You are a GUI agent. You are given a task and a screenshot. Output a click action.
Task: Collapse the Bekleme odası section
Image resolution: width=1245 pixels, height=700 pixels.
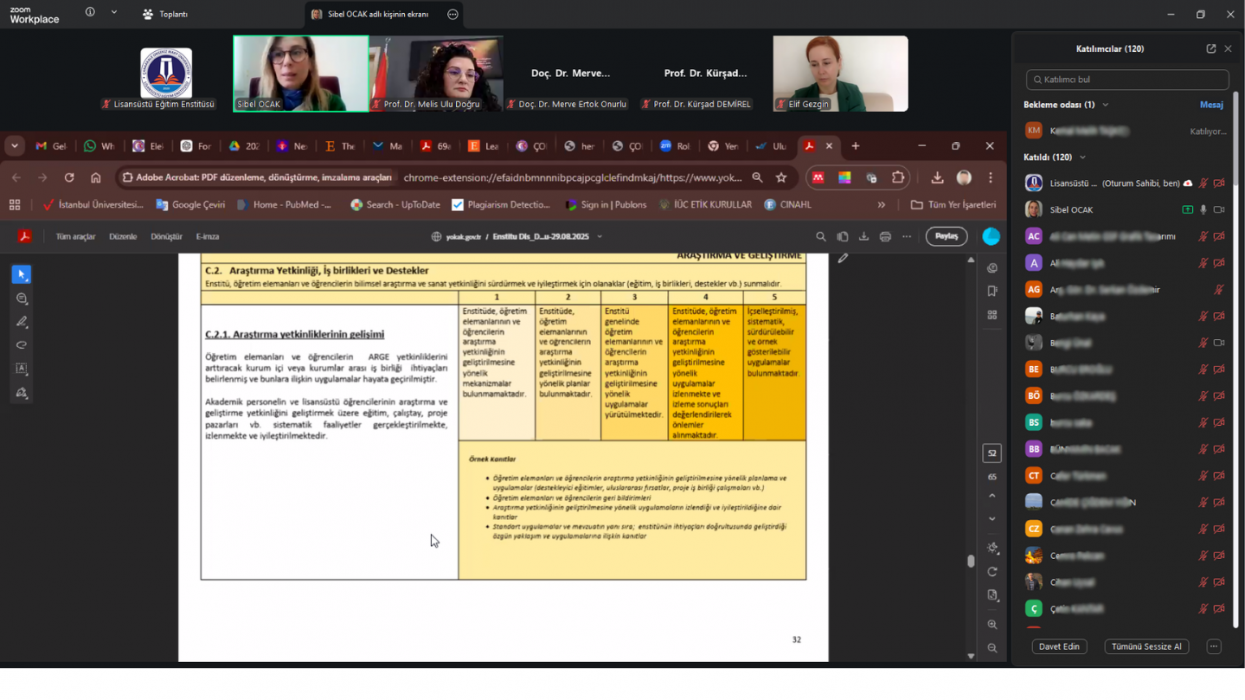(1105, 105)
